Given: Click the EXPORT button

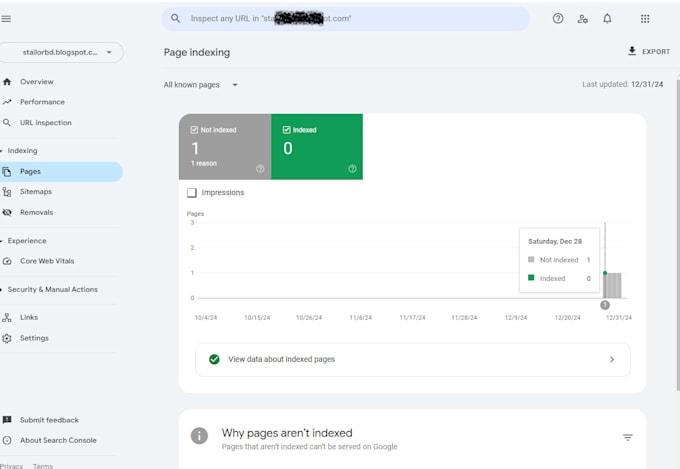Looking at the screenshot, I should coord(649,51).
